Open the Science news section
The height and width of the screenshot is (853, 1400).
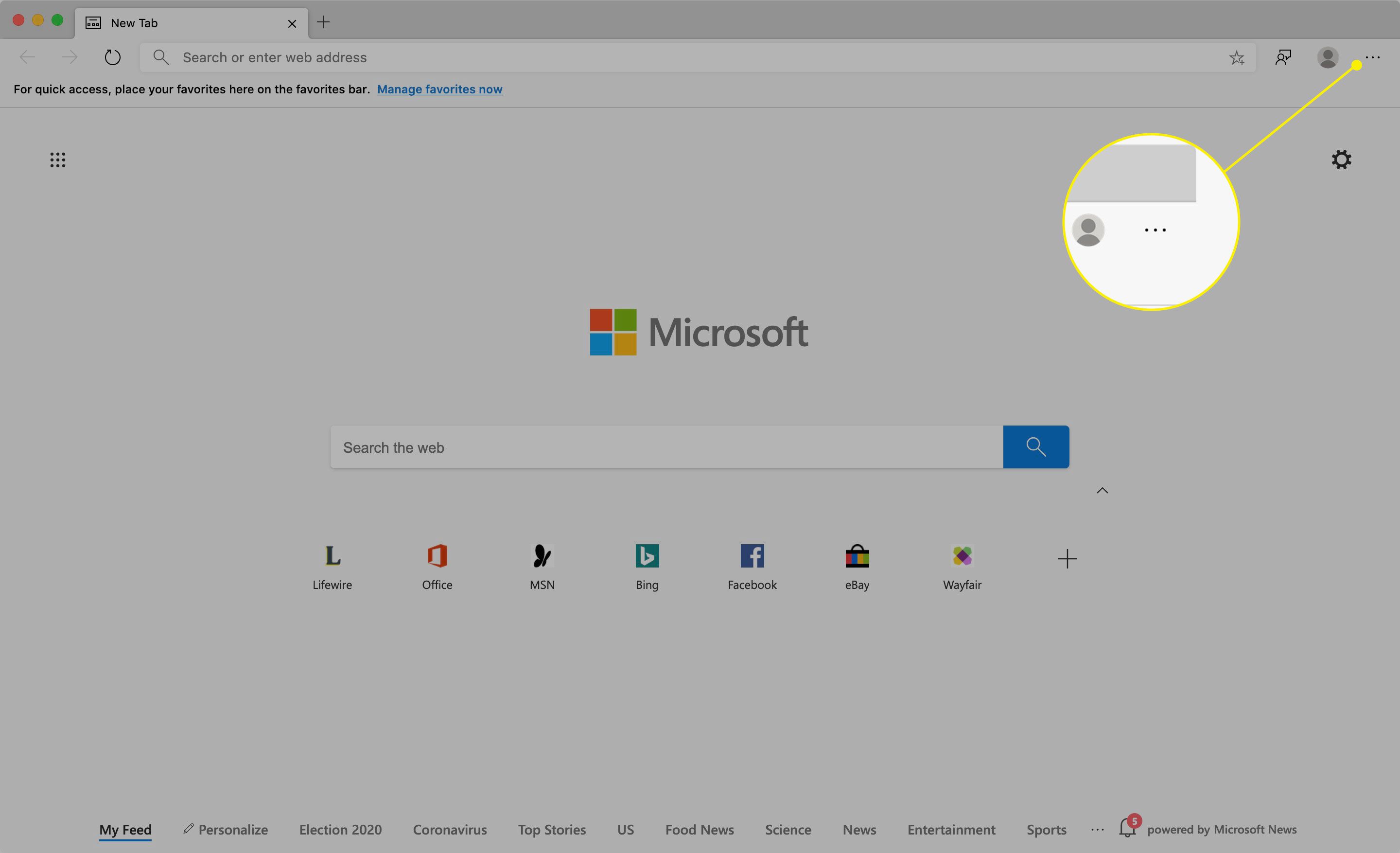point(788,828)
